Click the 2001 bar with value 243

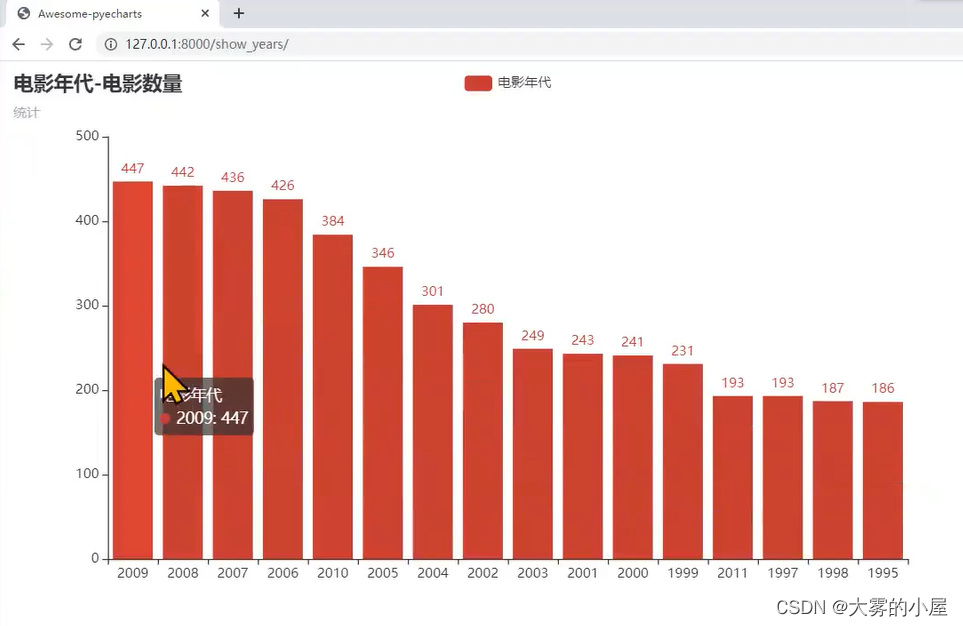click(583, 456)
